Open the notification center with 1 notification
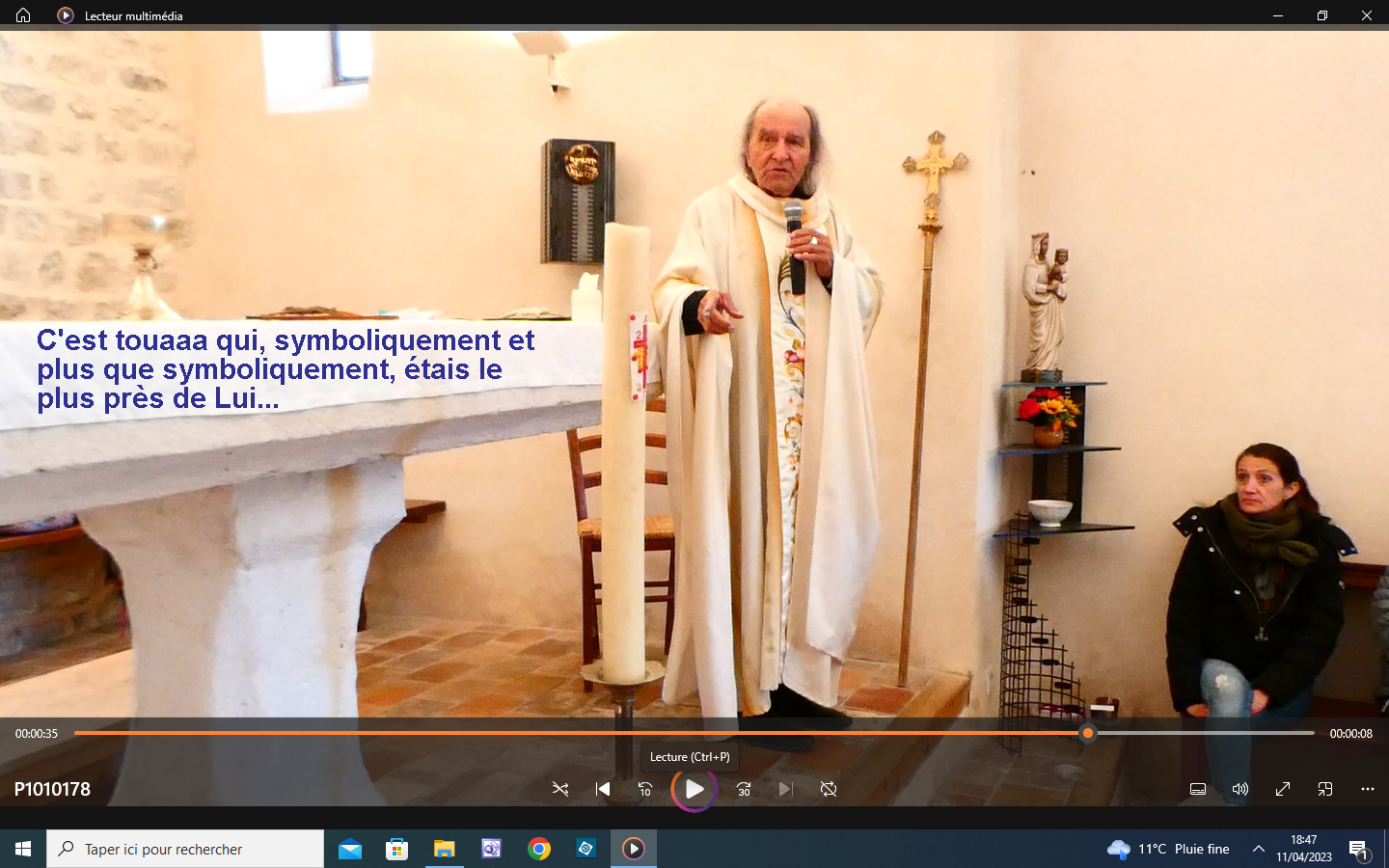 point(1359,850)
